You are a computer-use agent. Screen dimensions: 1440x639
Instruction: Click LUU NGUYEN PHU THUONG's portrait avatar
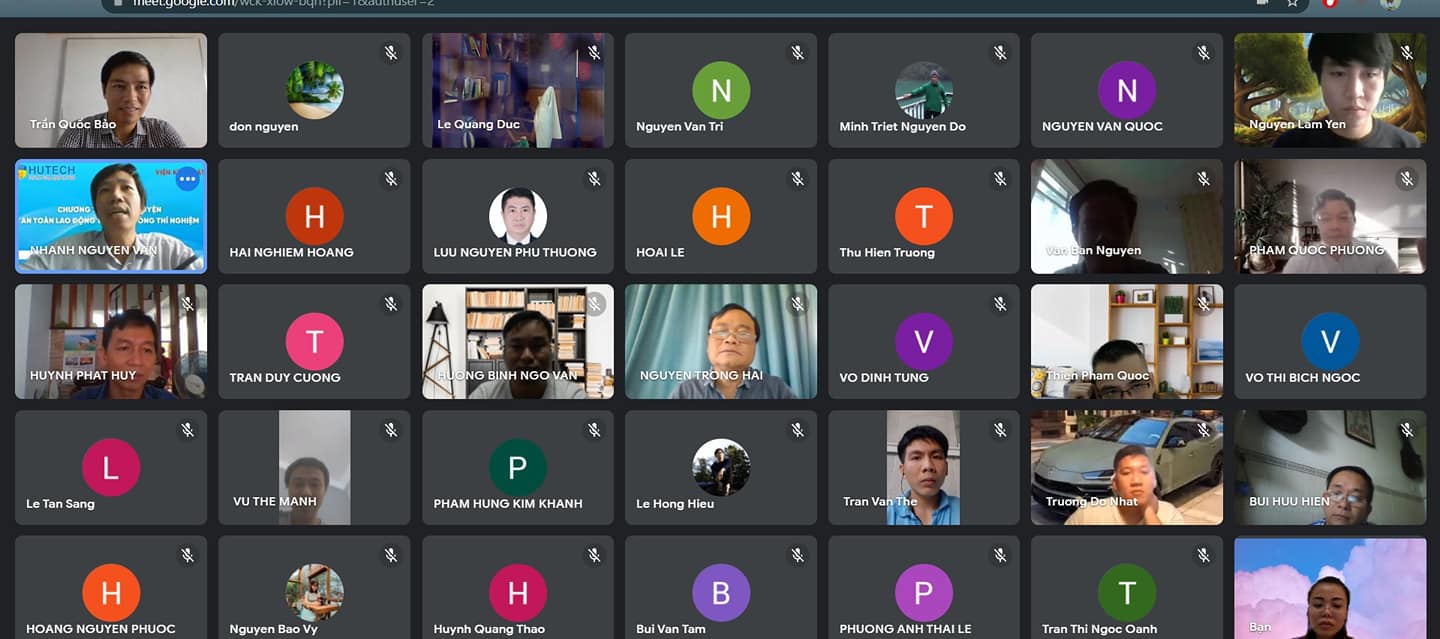[518, 216]
